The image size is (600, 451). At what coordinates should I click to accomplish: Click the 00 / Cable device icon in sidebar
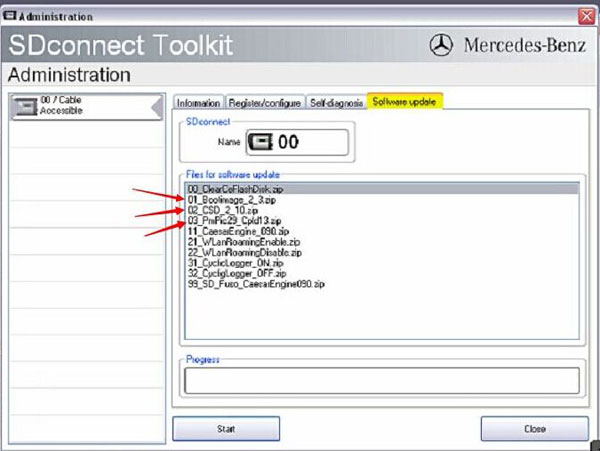tap(26, 107)
